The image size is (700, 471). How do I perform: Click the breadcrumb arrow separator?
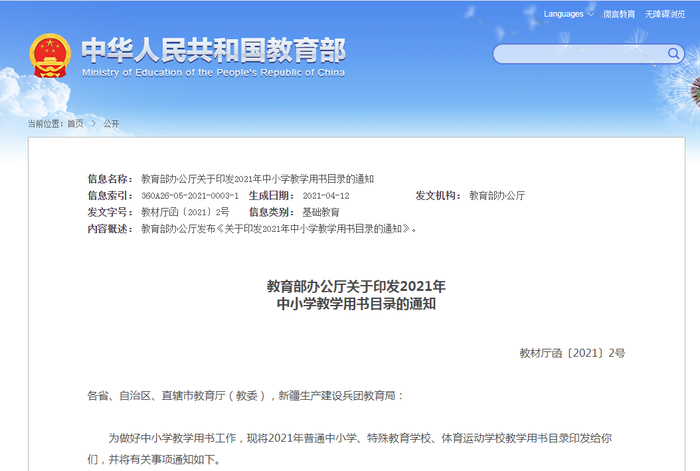94,124
